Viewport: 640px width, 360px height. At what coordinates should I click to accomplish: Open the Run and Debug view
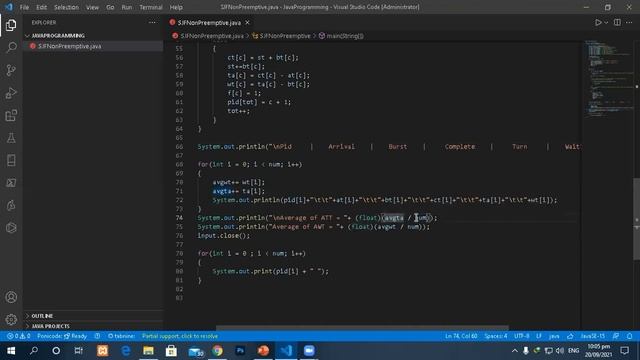tap(11, 93)
